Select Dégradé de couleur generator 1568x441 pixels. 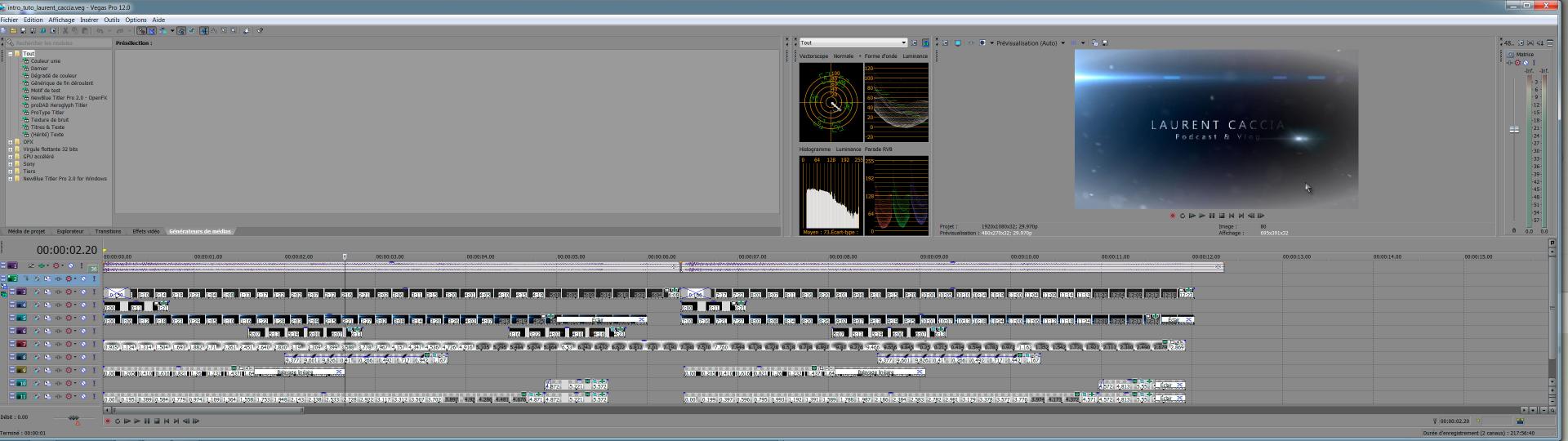[x=53, y=76]
